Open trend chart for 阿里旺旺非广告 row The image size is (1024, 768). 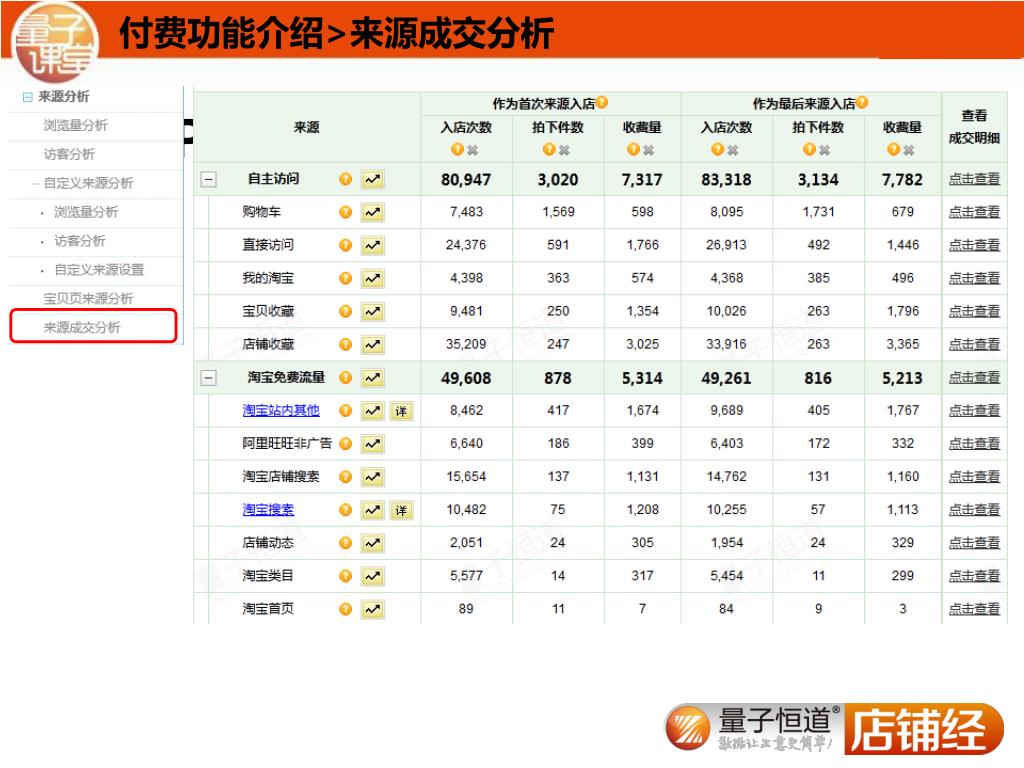372,444
